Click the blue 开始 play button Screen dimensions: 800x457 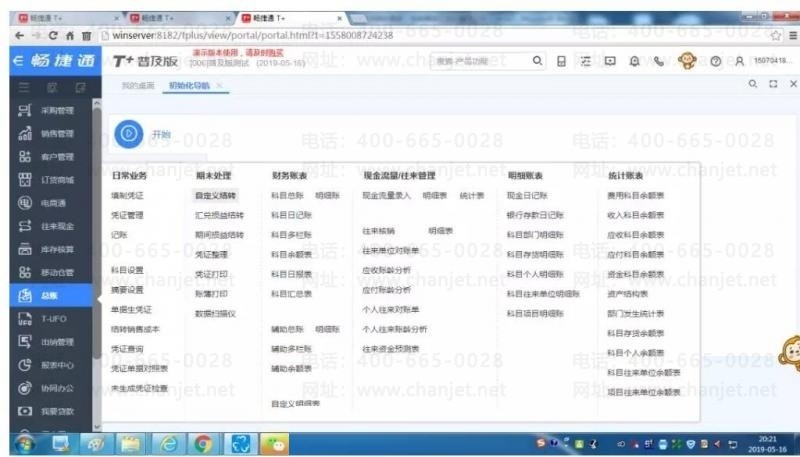(129, 134)
